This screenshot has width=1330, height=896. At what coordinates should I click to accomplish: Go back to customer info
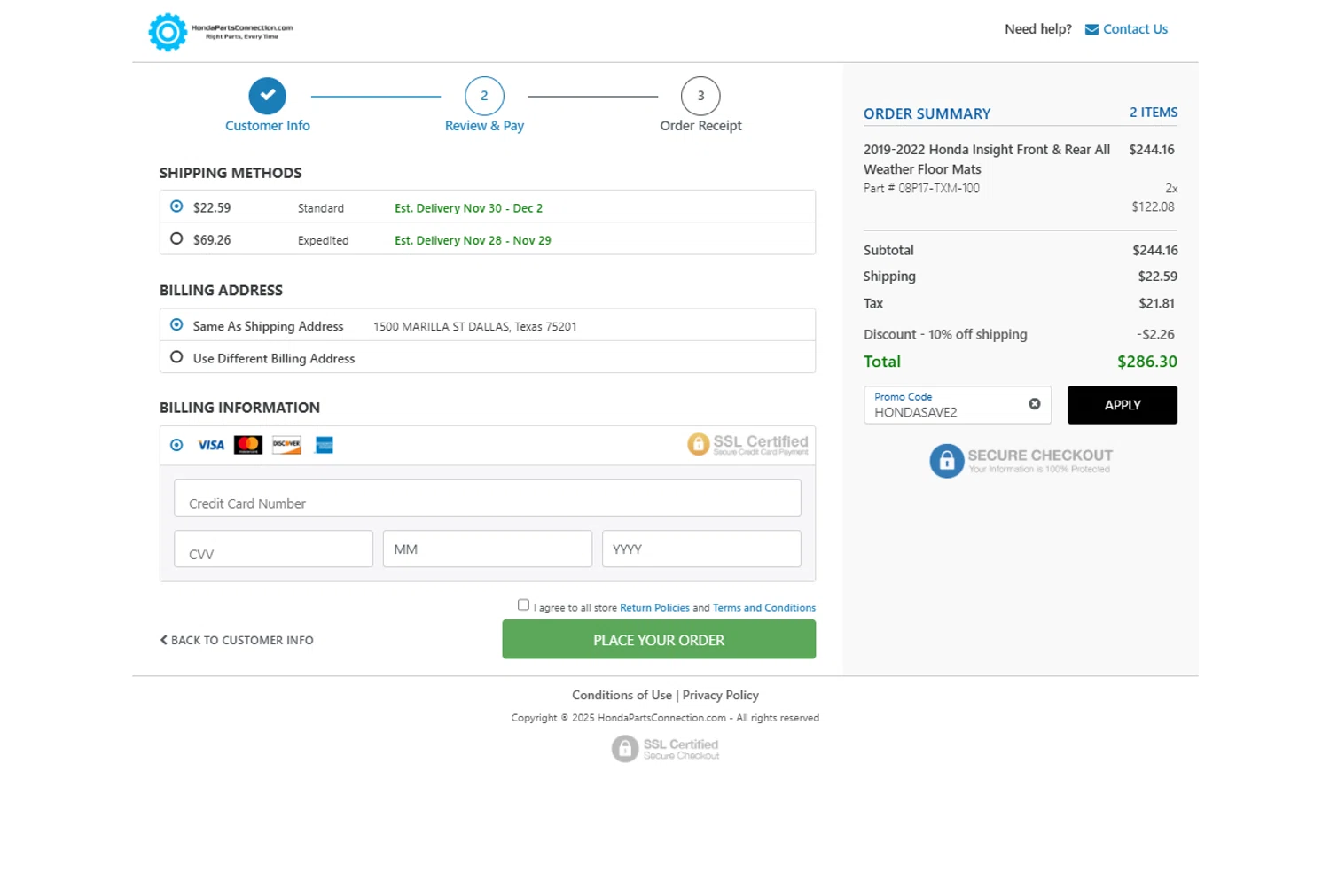(237, 640)
